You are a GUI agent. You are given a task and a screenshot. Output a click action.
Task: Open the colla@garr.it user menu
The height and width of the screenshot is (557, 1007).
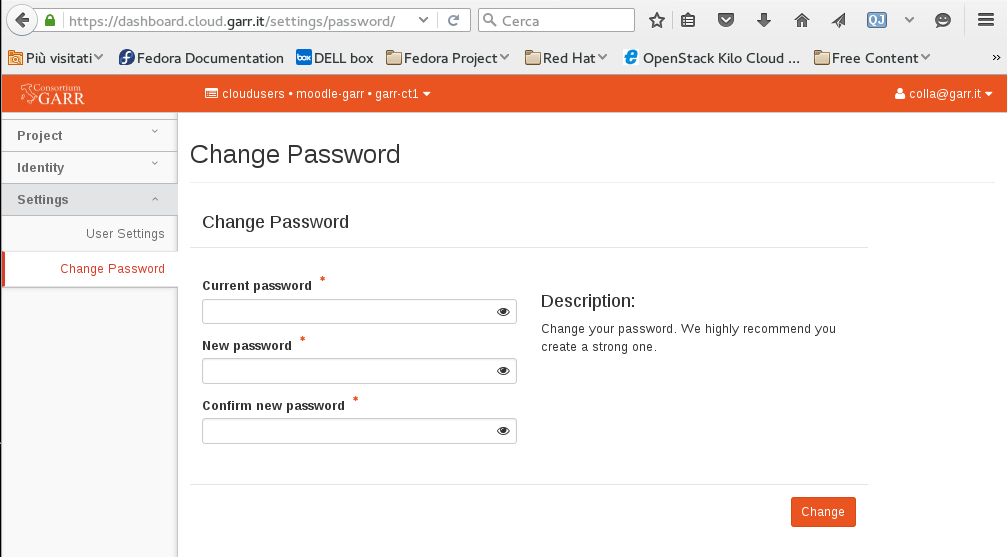click(x=943, y=94)
